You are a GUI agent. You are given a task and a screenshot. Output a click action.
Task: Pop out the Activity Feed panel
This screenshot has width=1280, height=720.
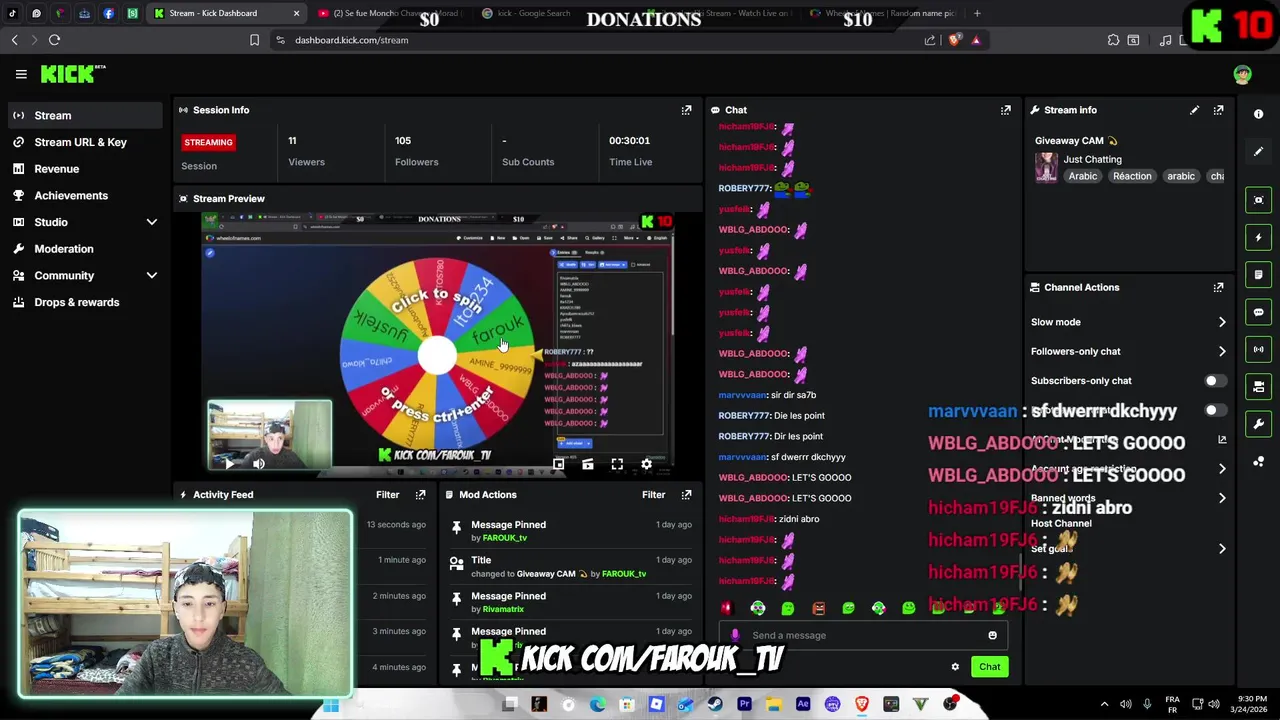click(420, 494)
